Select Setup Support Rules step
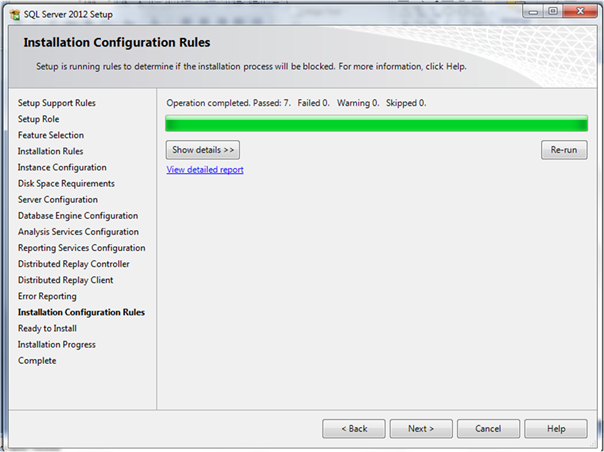604x452 pixels. (57, 103)
